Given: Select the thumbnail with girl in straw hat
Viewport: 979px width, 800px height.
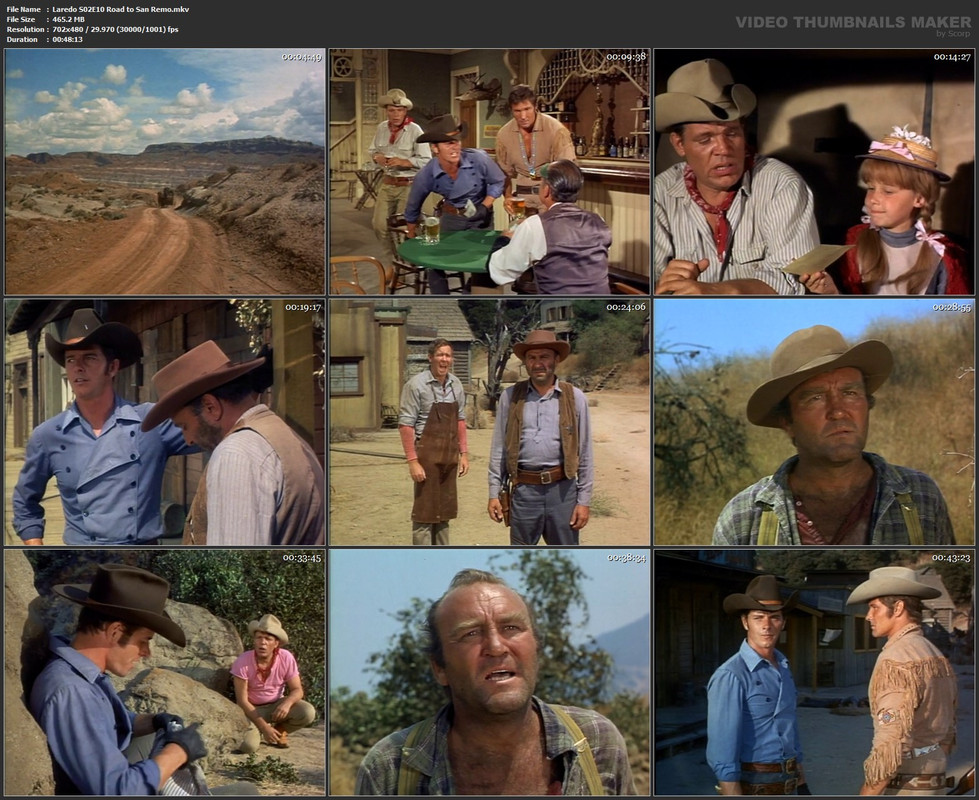Looking at the screenshot, I should pos(814,172).
